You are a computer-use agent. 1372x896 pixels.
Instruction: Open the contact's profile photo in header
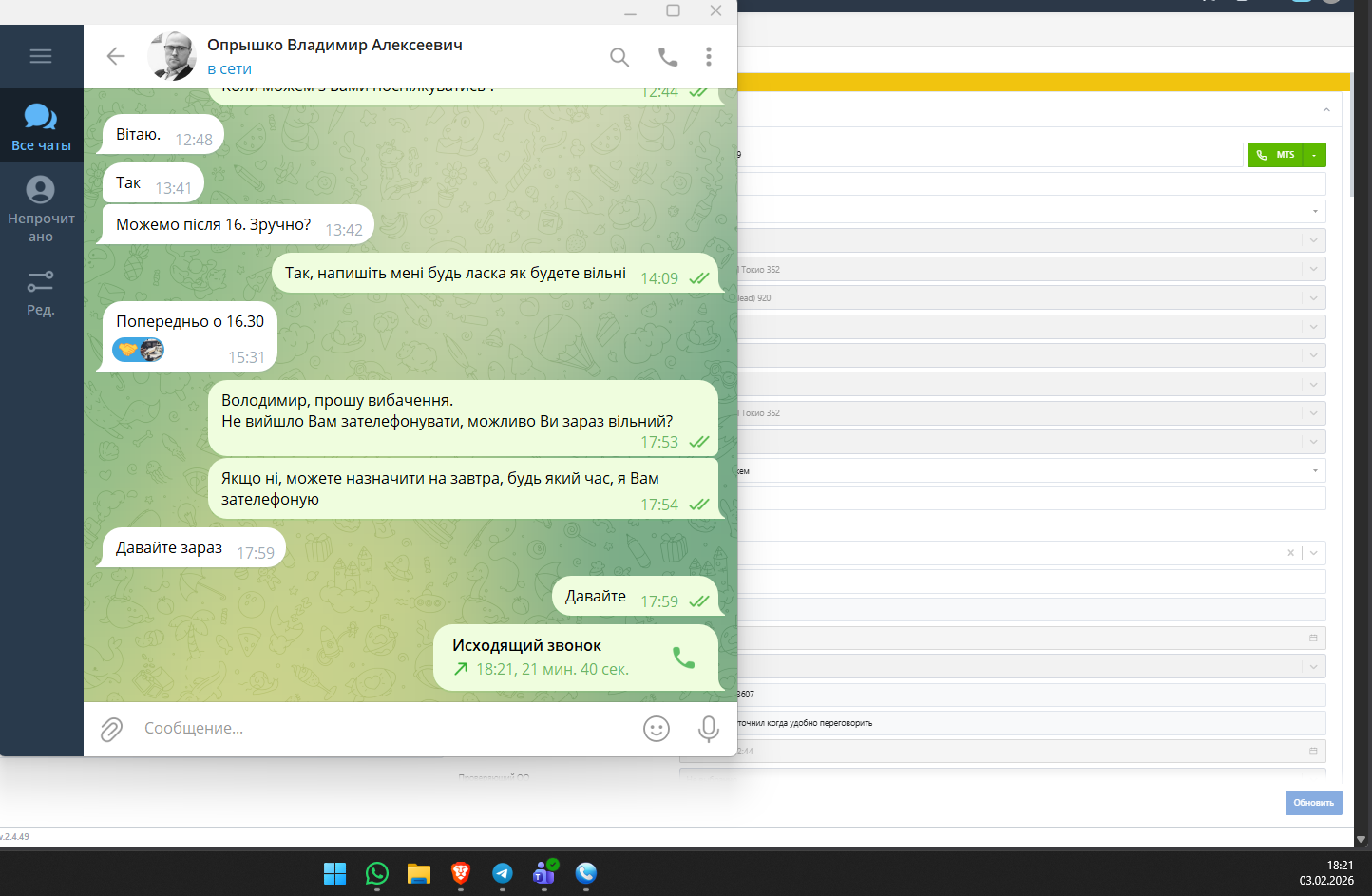tap(172, 56)
